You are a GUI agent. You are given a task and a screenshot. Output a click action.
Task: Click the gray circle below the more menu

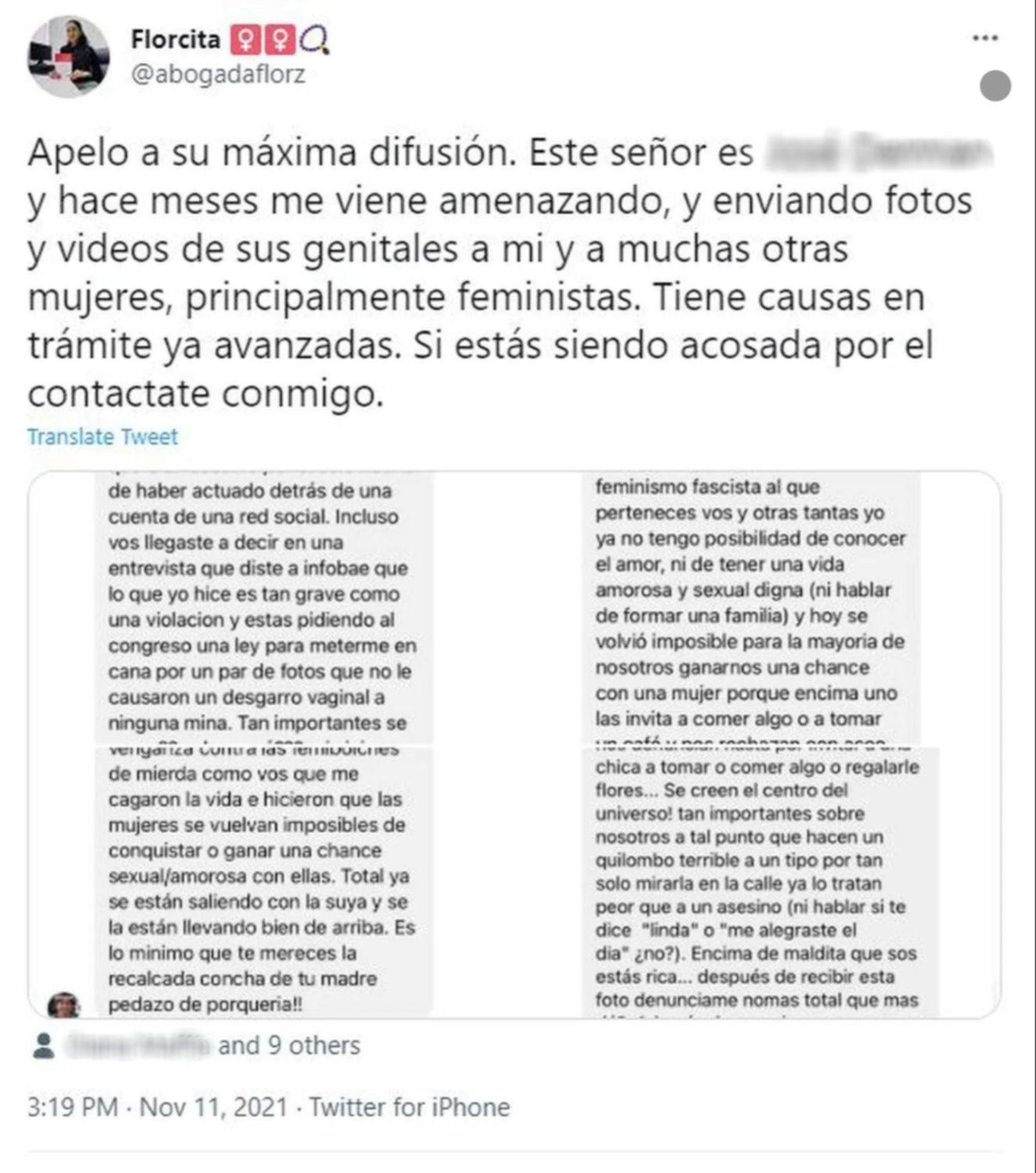pyautogui.click(x=995, y=86)
